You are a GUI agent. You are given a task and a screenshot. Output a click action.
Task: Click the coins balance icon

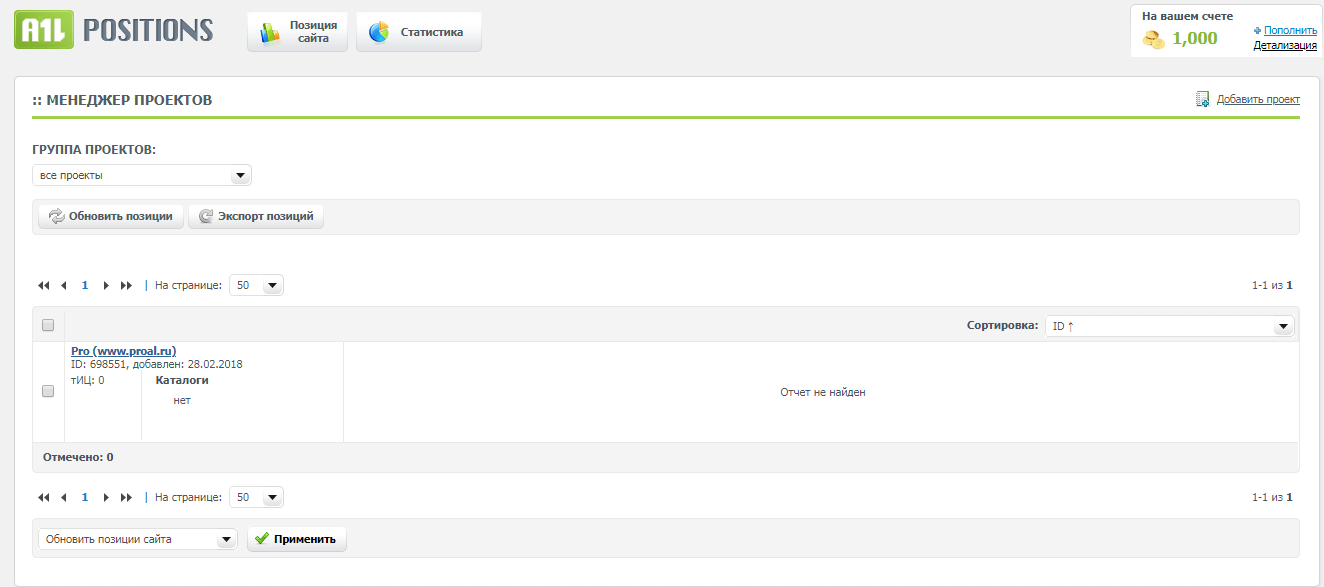pos(1154,39)
